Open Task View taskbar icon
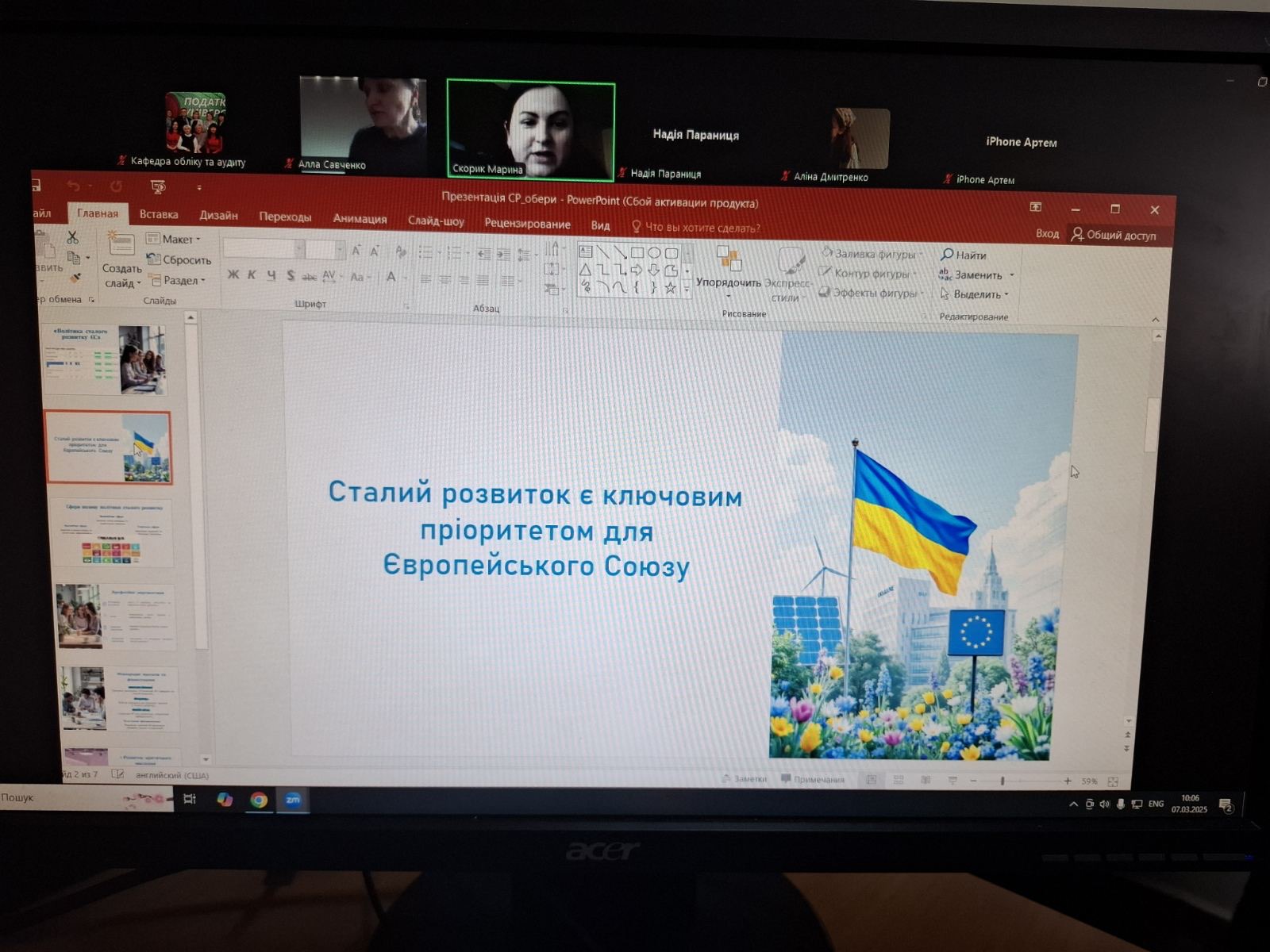This screenshot has width=1270, height=952. [190, 799]
